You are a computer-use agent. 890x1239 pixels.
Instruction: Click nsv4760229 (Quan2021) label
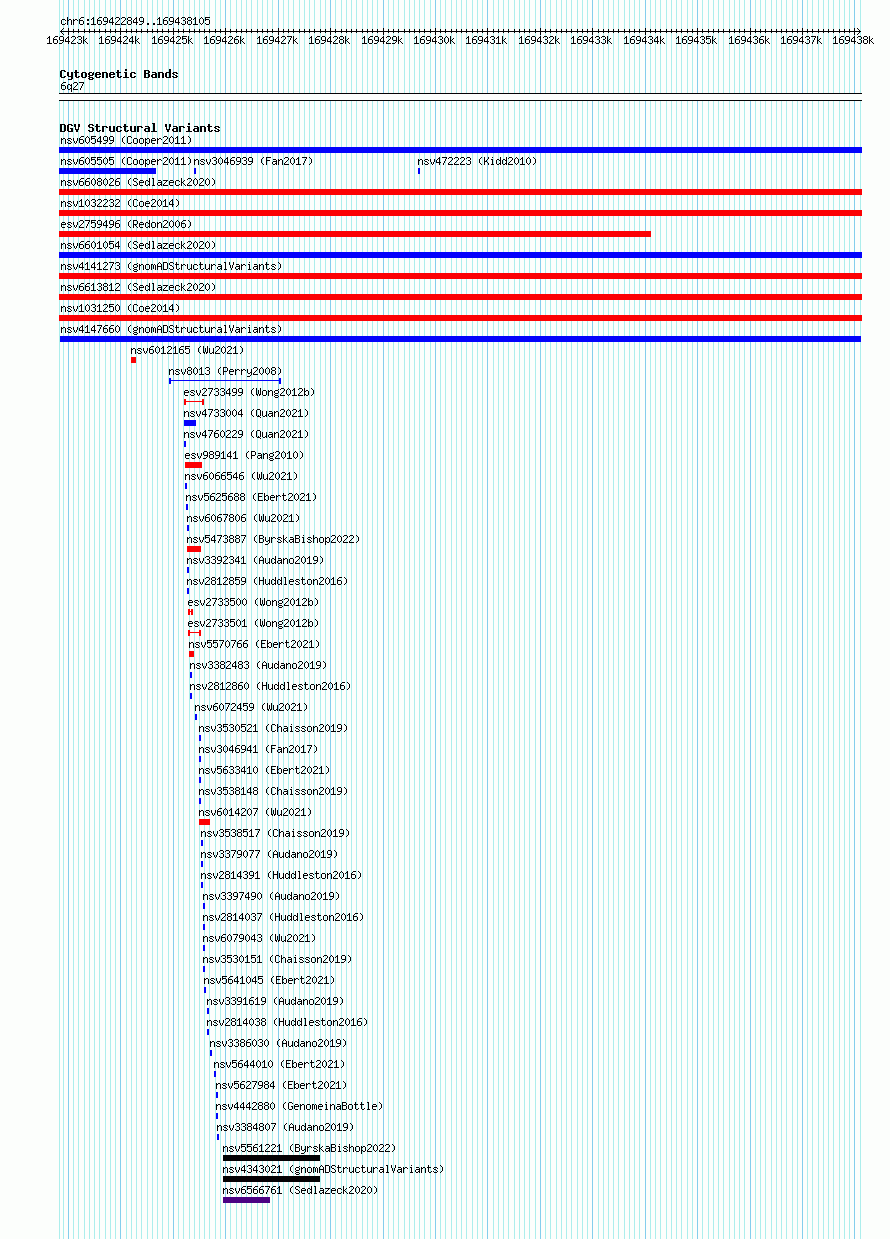pos(246,434)
